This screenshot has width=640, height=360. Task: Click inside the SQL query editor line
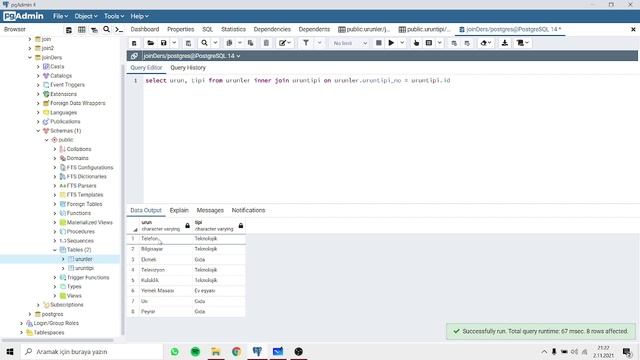(298, 80)
